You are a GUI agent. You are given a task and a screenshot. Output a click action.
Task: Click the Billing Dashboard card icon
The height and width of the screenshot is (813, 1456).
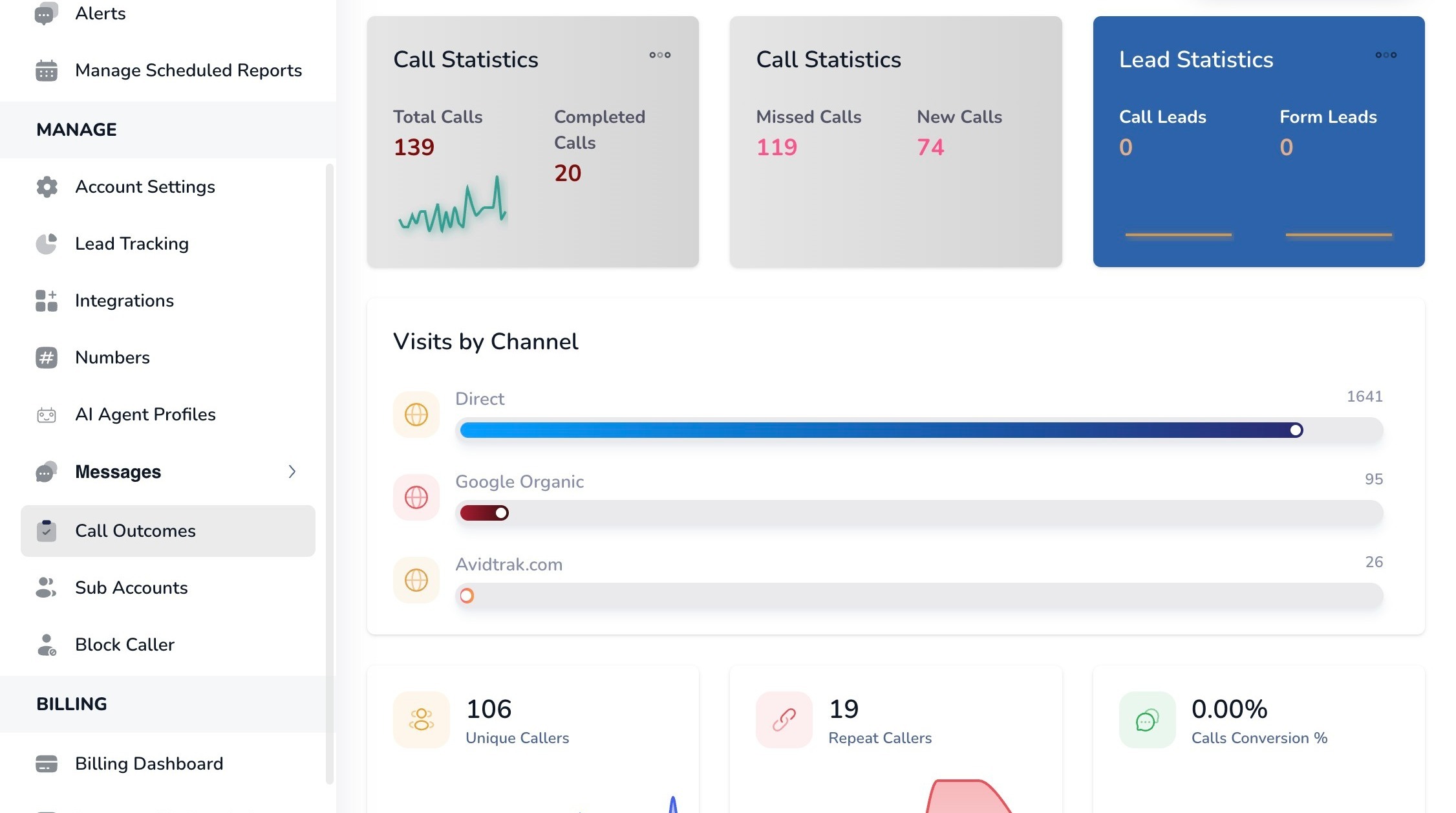coord(46,764)
